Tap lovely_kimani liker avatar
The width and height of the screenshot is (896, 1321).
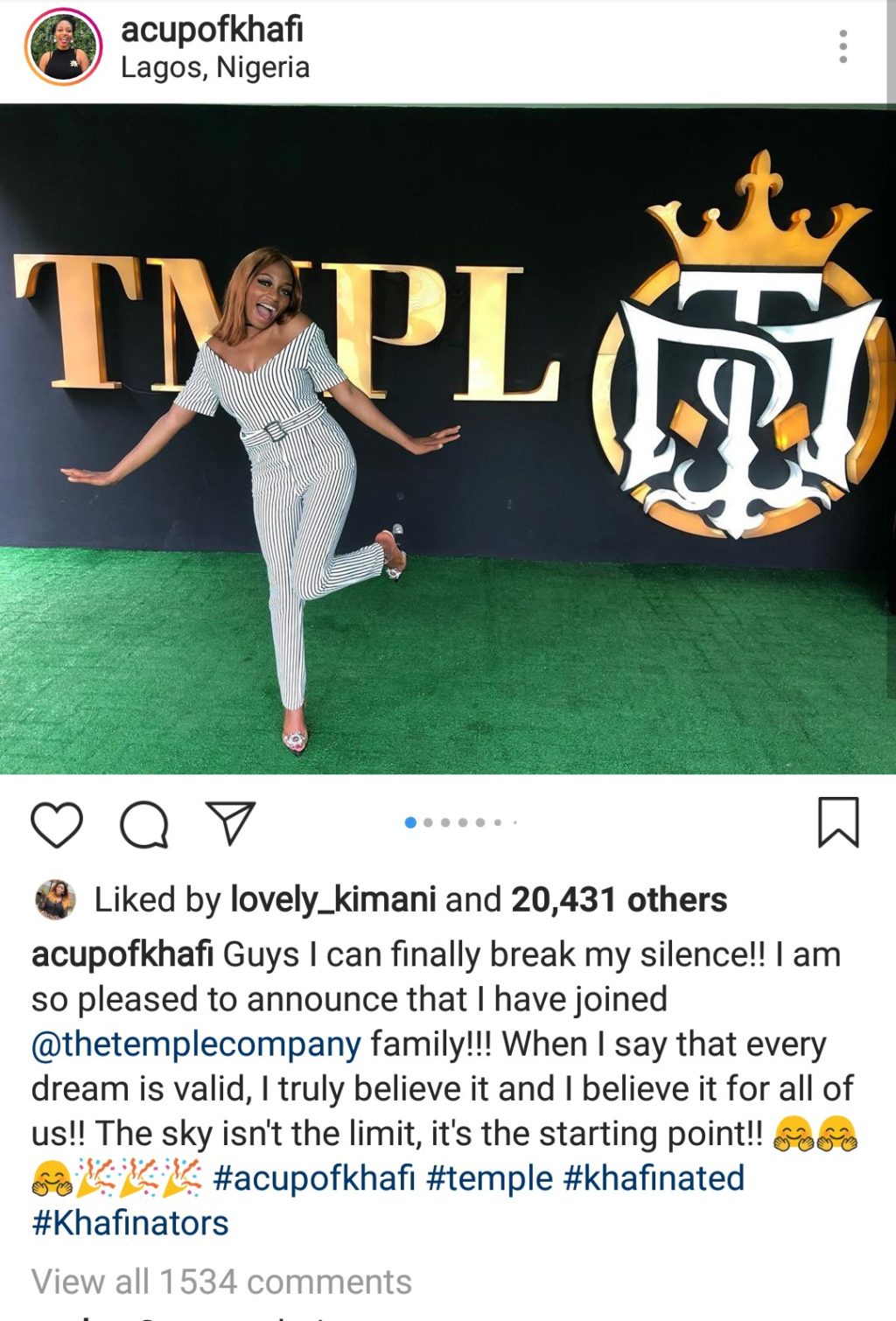tap(55, 899)
